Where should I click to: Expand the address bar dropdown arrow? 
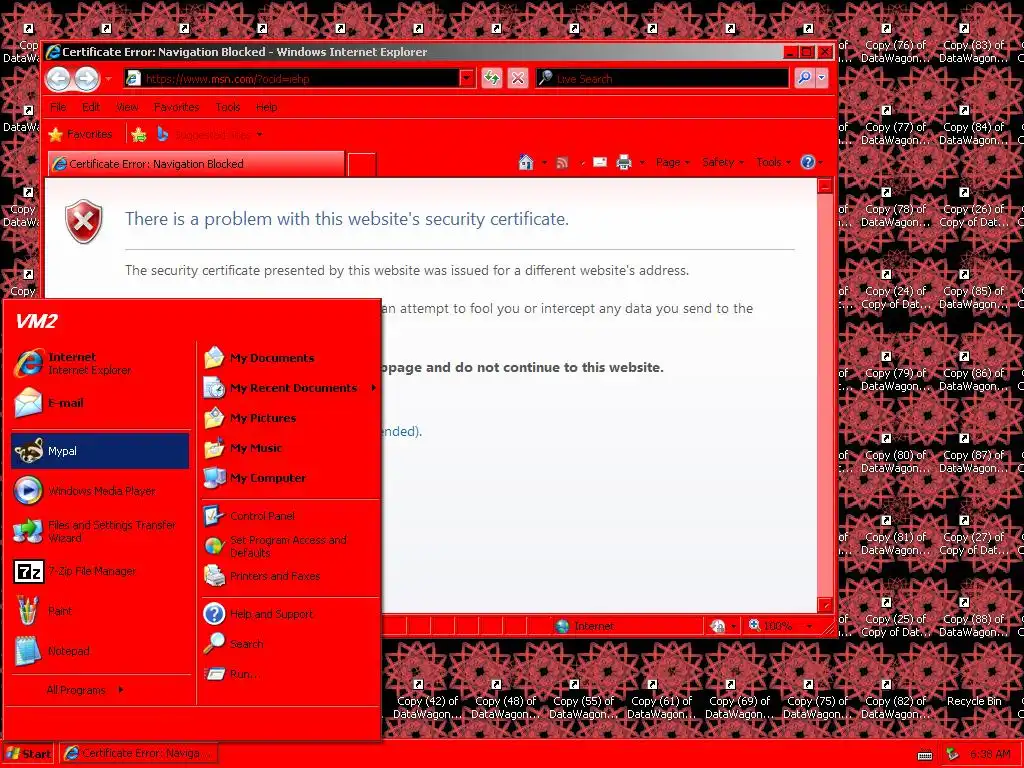point(466,78)
